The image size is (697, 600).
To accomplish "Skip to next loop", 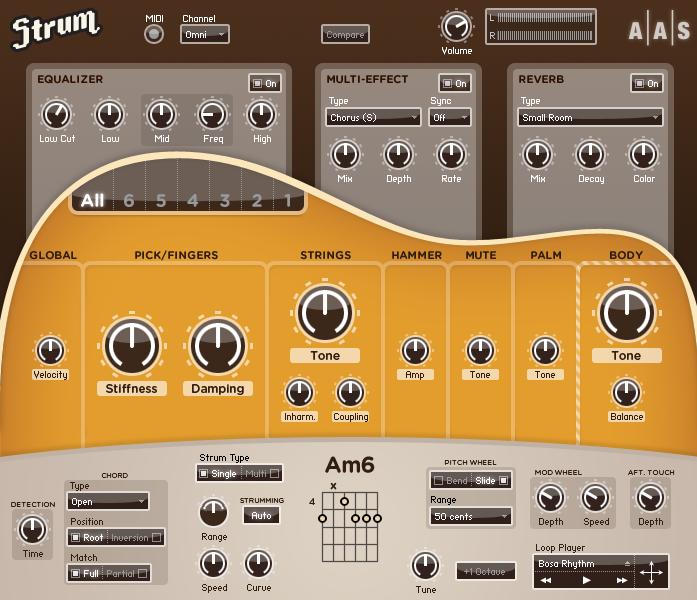I will [x=622, y=580].
